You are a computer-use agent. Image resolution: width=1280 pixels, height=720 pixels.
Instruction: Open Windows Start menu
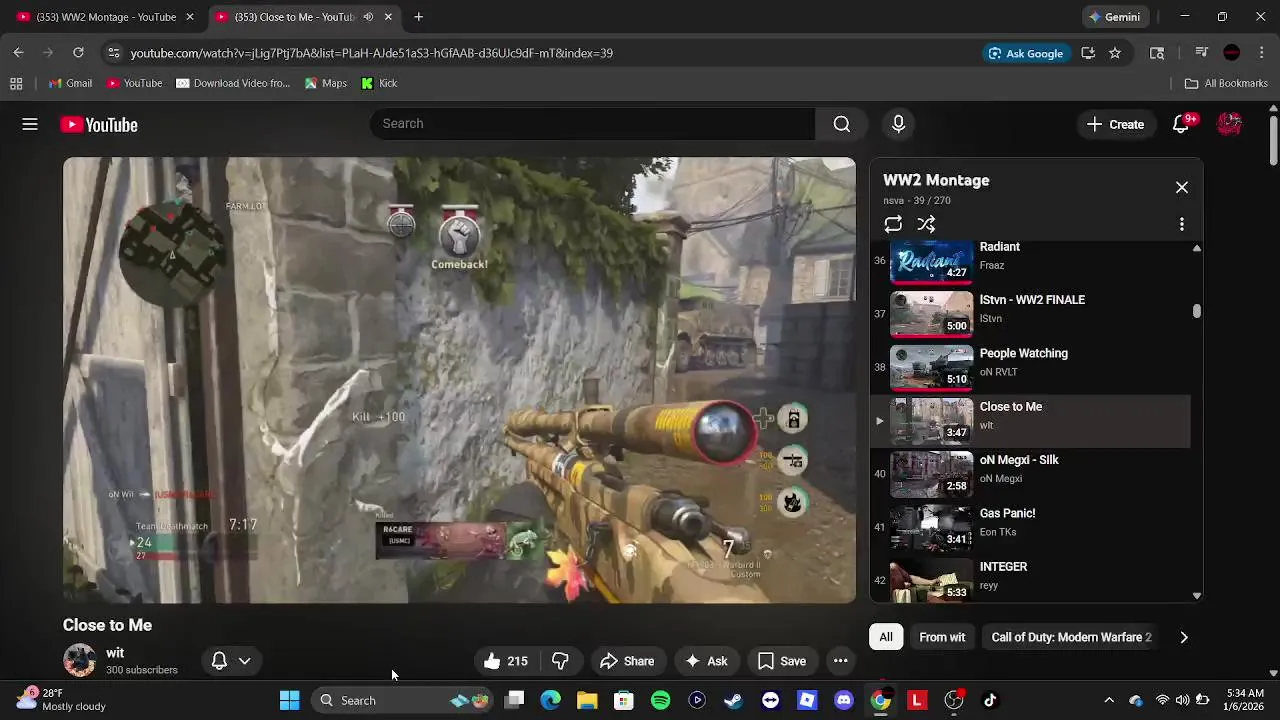[289, 700]
